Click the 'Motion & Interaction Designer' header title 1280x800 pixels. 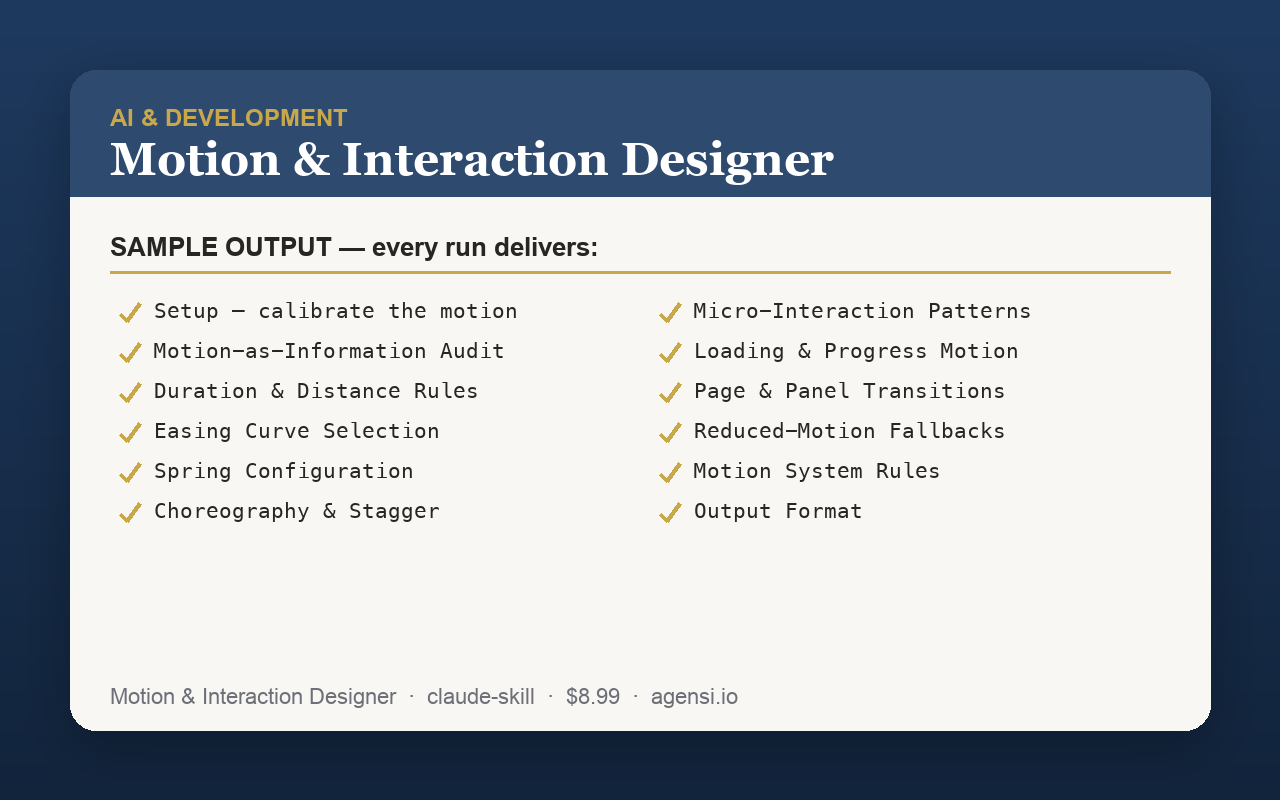click(x=471, y=160)
